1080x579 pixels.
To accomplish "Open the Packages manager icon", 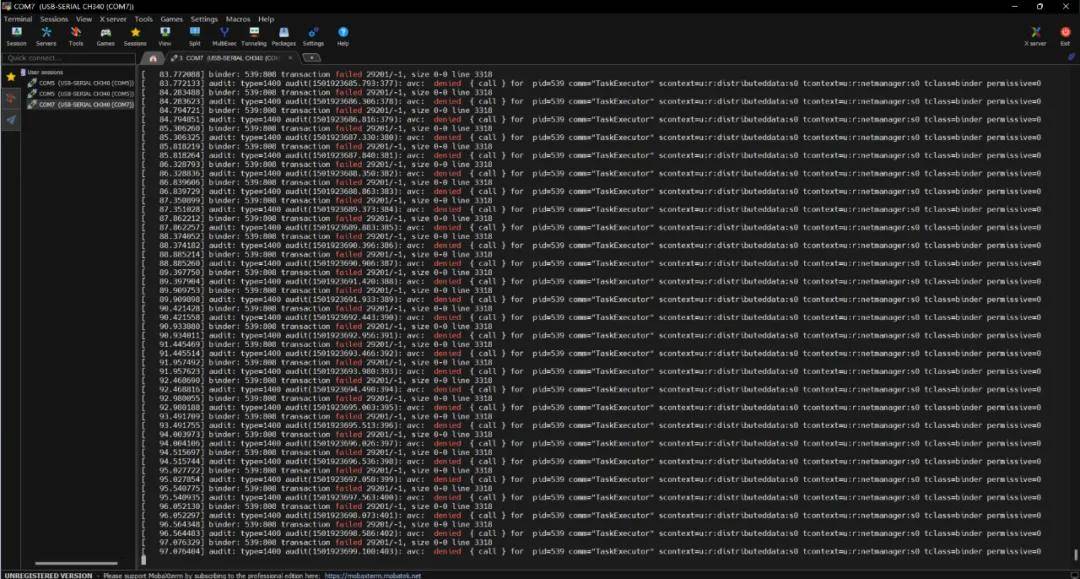I will pos(283,36).
